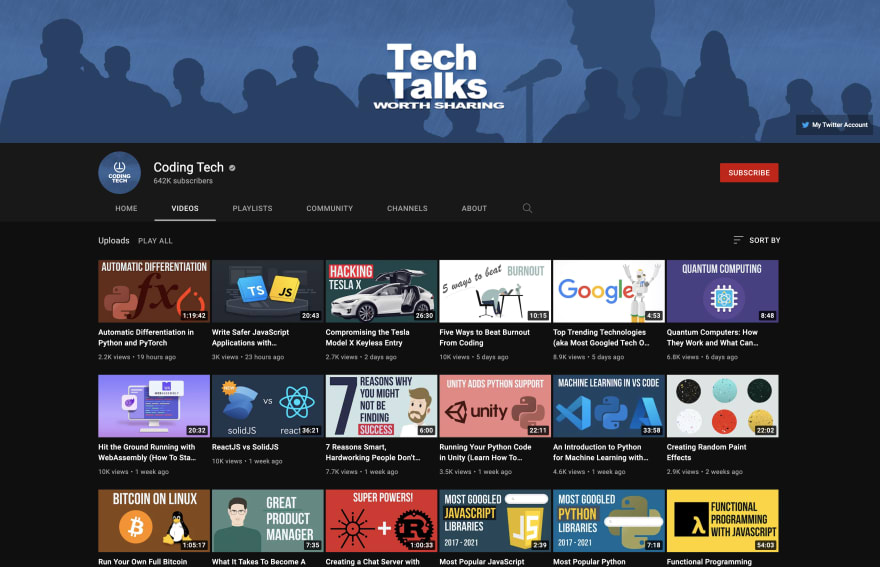Image resolution: width=880 pixels, height=567 pixels.
Task: Click title Automatic Differentiation in Python and PyTorch
Action: pyautogui.click(x=146, y=337)
